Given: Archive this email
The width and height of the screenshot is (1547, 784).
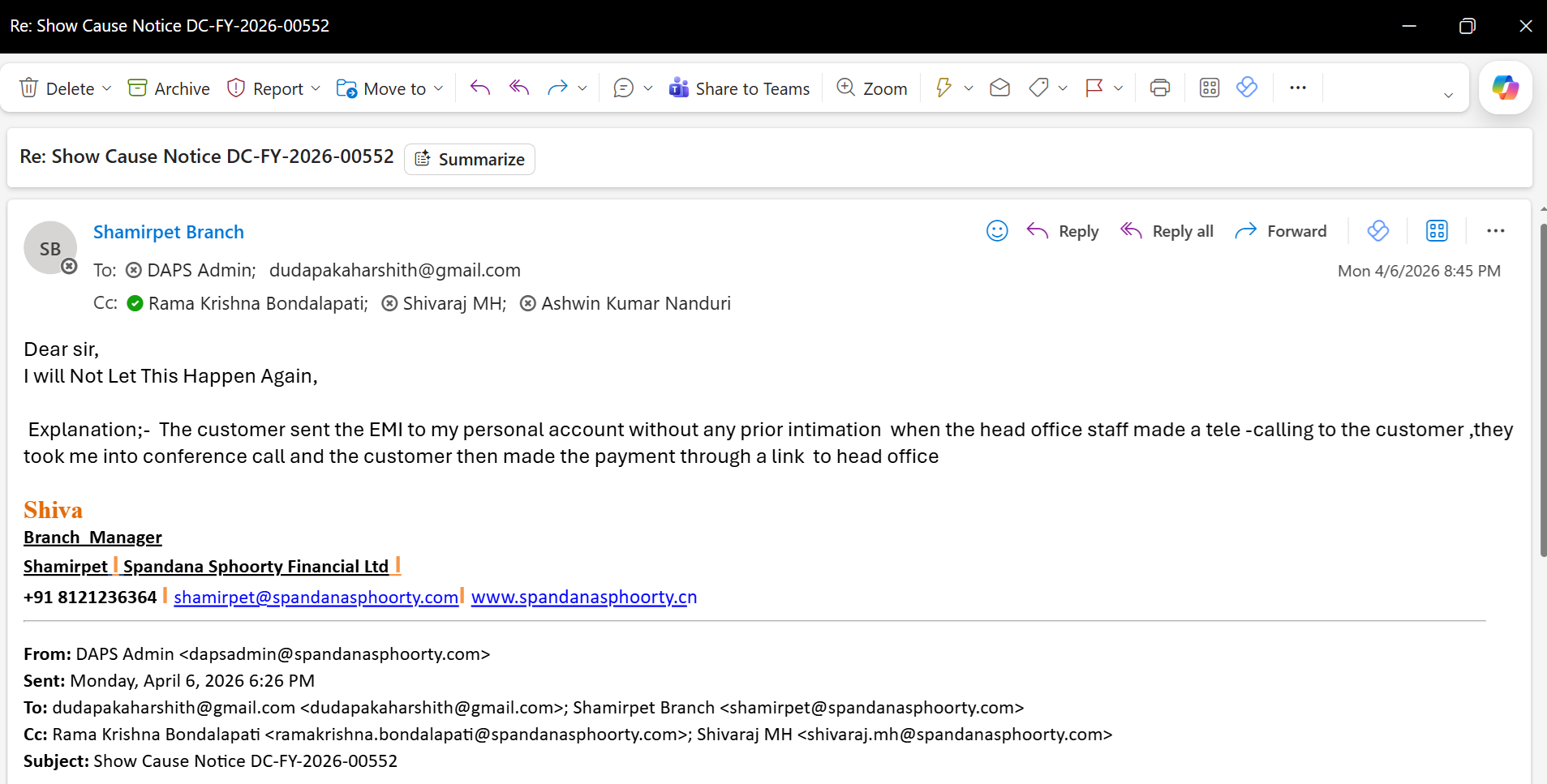Looking at the screenshot, I should pyautogui.click(x=169, y=88).
